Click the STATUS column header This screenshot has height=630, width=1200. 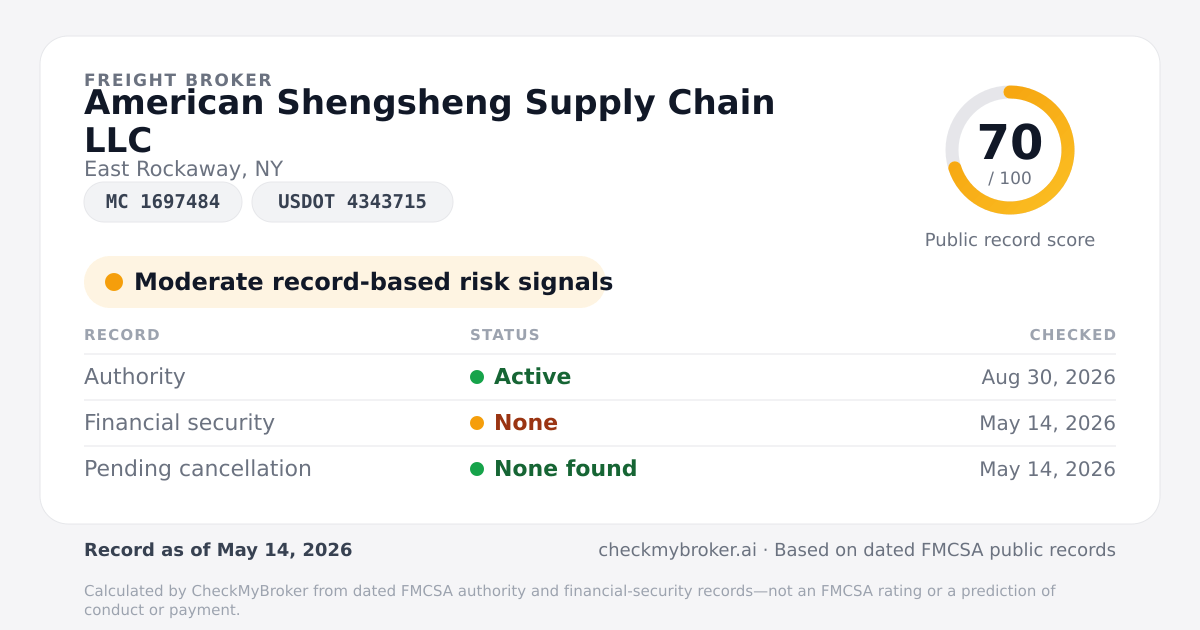pyautogui.click(x=505, y=335)
